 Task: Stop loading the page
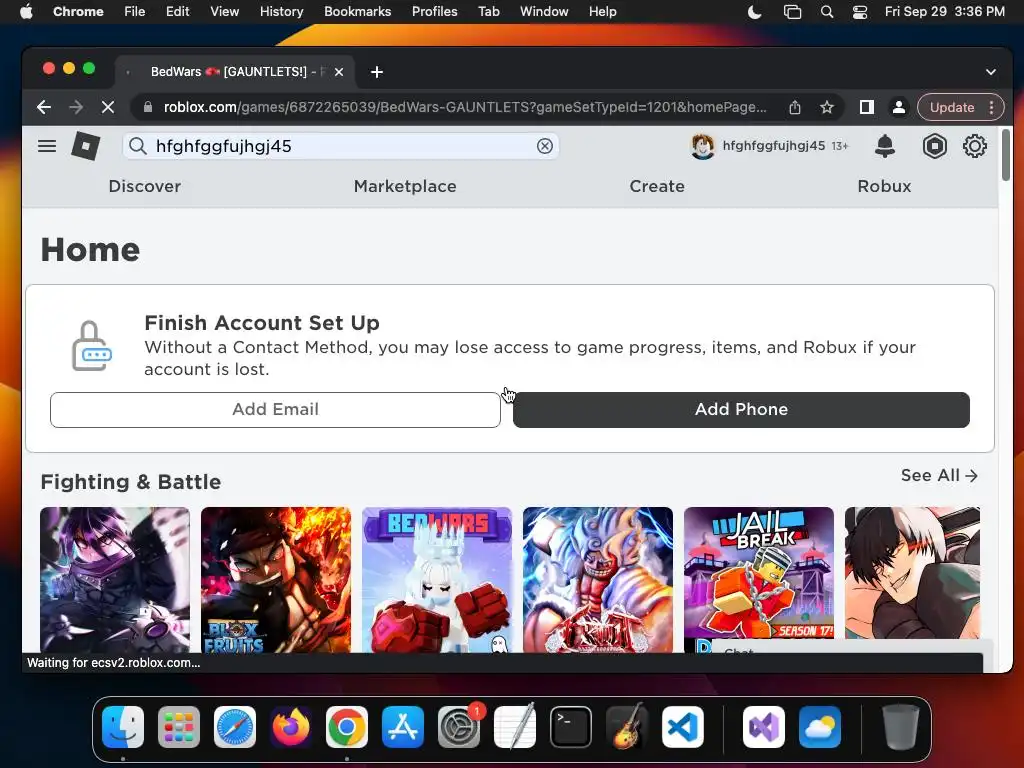click(x=108, y=107)
